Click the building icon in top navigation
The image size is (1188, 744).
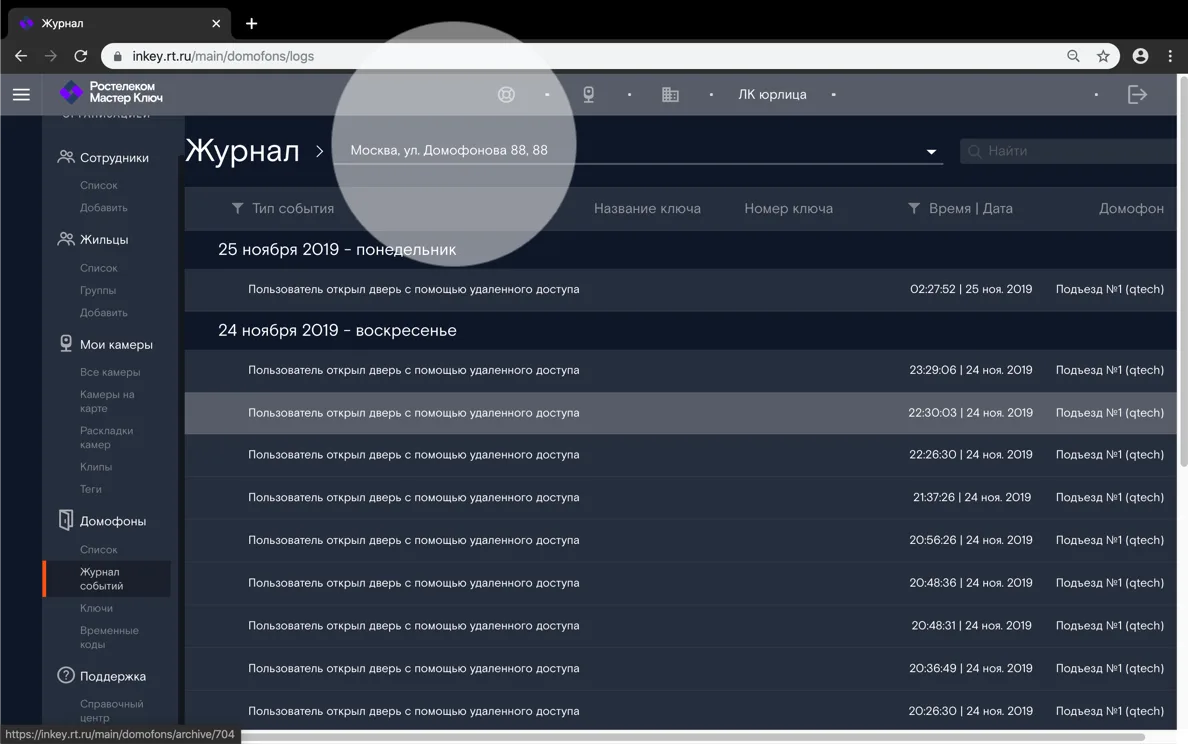(x=671, y=95)
